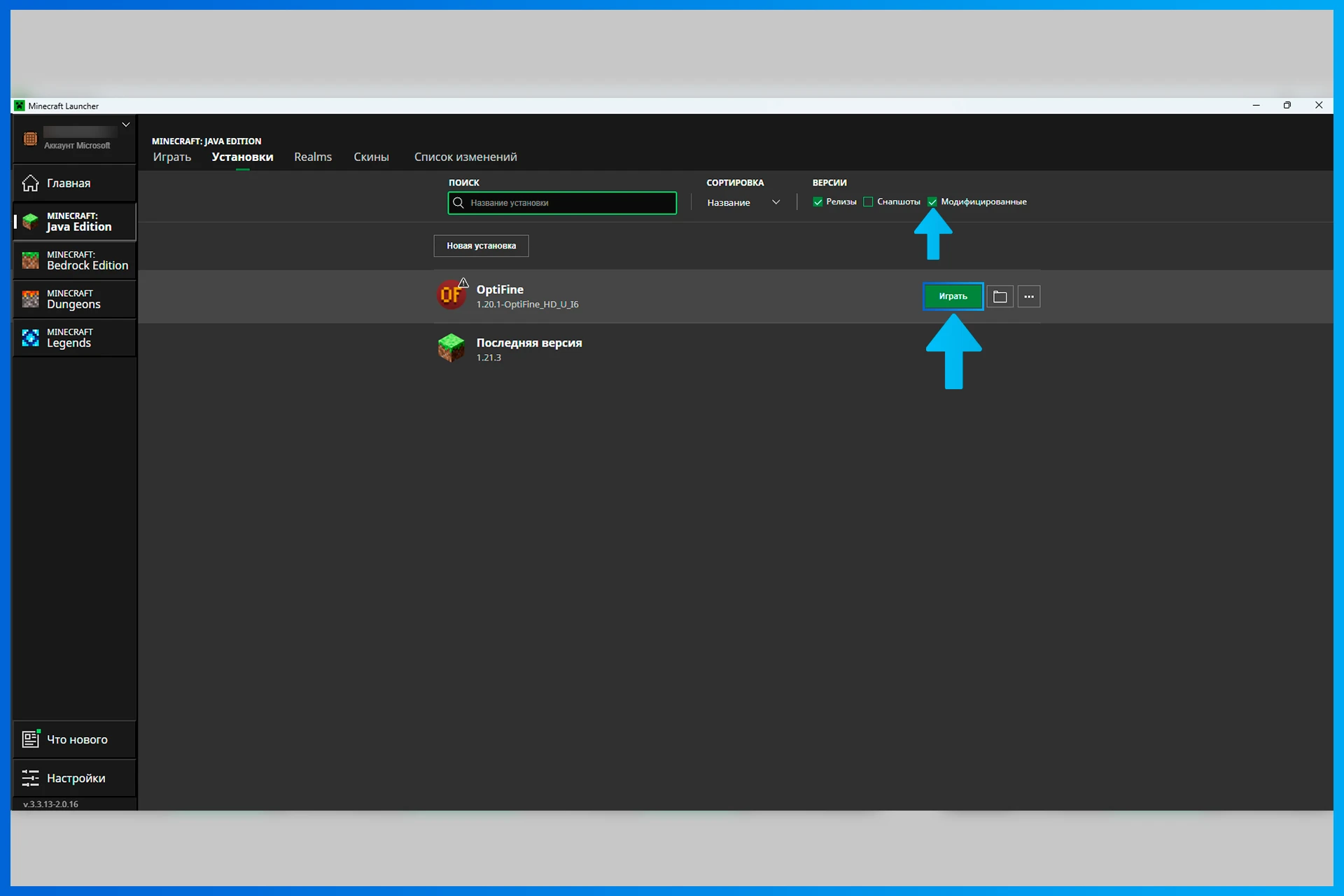Open Minecraft Dungeons from sidebar
Image resolution: width=1344 pixels, height=896 pixels.
pos(74,299)
